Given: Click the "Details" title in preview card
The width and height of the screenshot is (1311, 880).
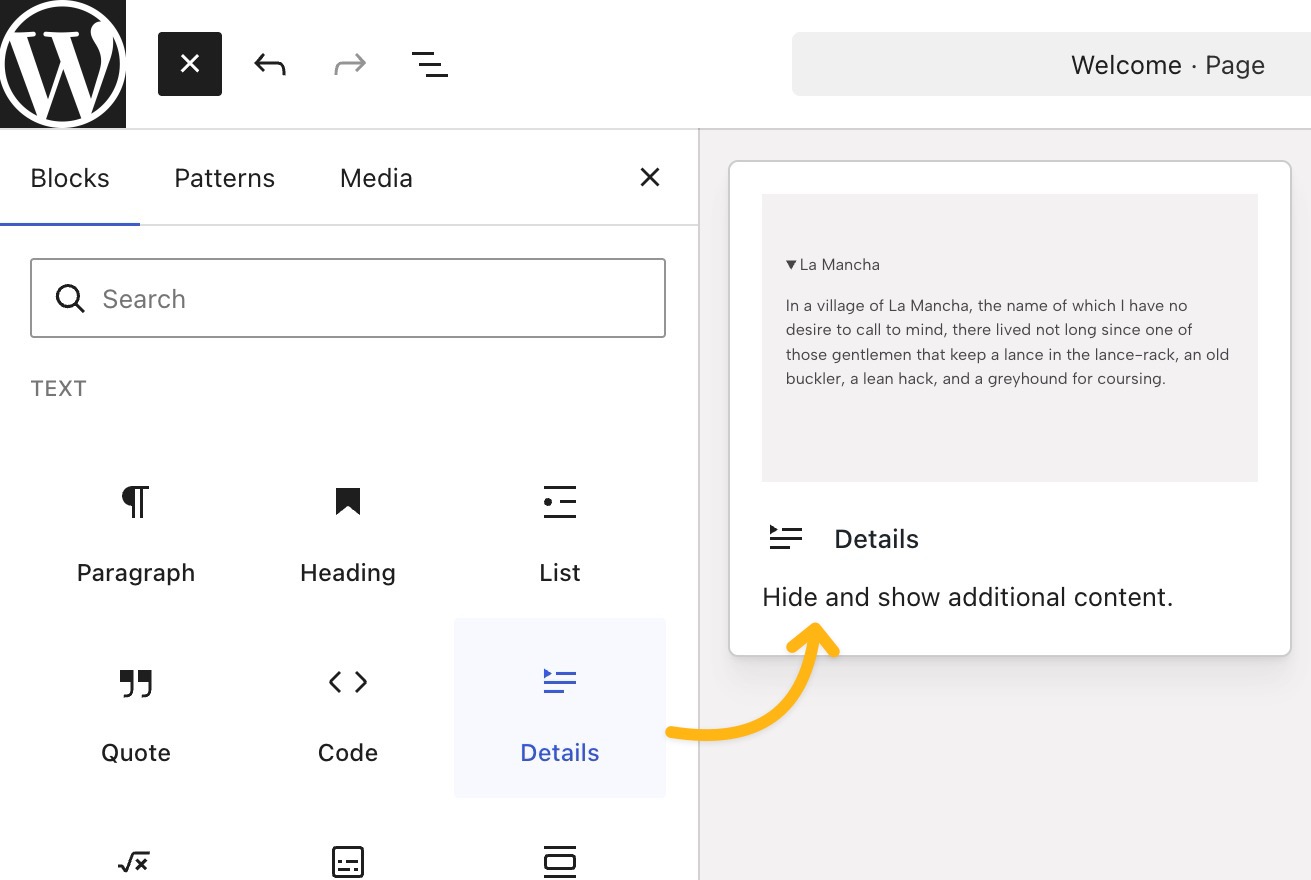Looking at the screenshot, I should pos(876,539).
